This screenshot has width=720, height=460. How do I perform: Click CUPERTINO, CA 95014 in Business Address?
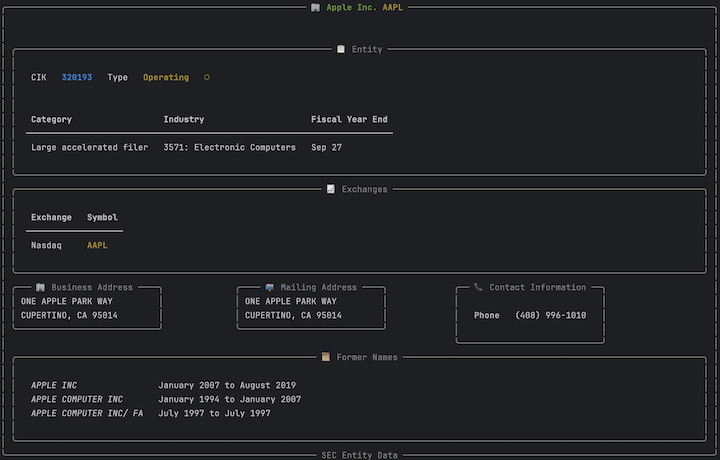tap(69, 315)
